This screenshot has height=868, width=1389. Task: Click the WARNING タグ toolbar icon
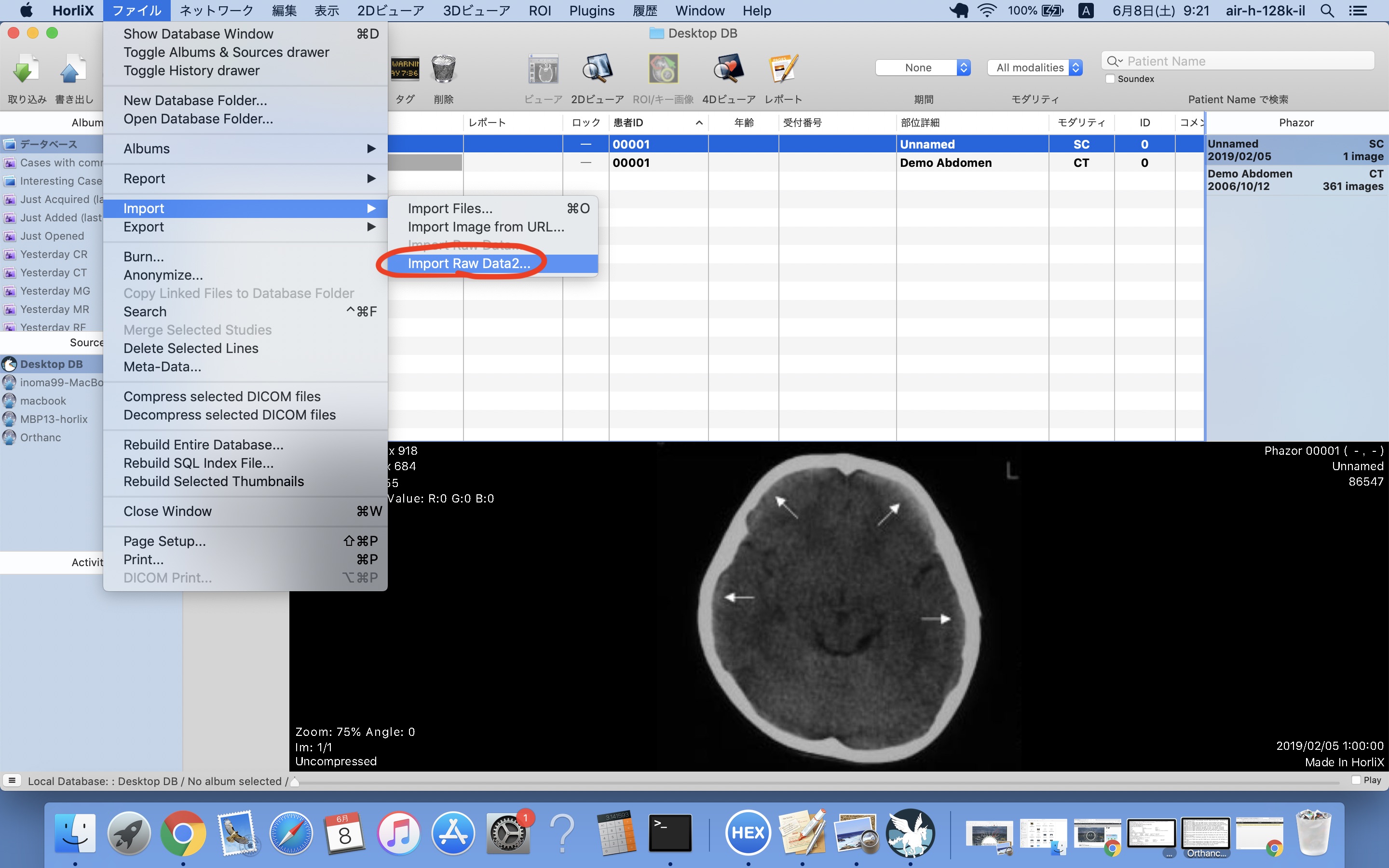click(x=405, y=69)
